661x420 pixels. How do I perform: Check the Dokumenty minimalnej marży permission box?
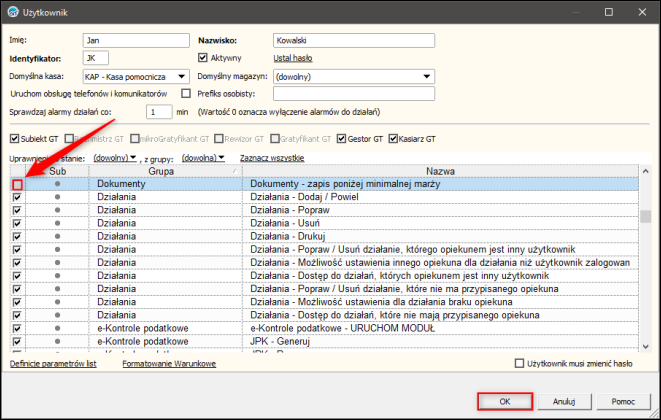pos(17,184)
